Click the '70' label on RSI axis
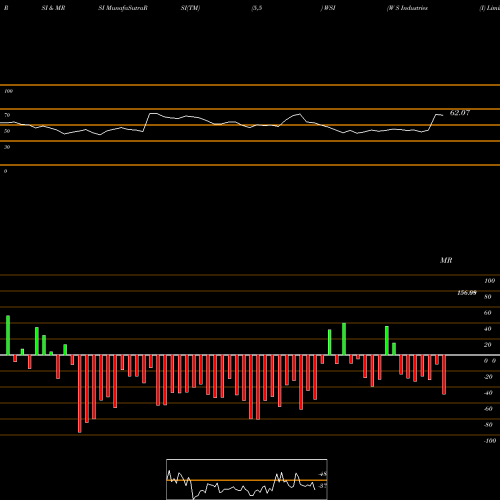Image resolution: width=500 pixels, height=500 pixels. (7, 115)
